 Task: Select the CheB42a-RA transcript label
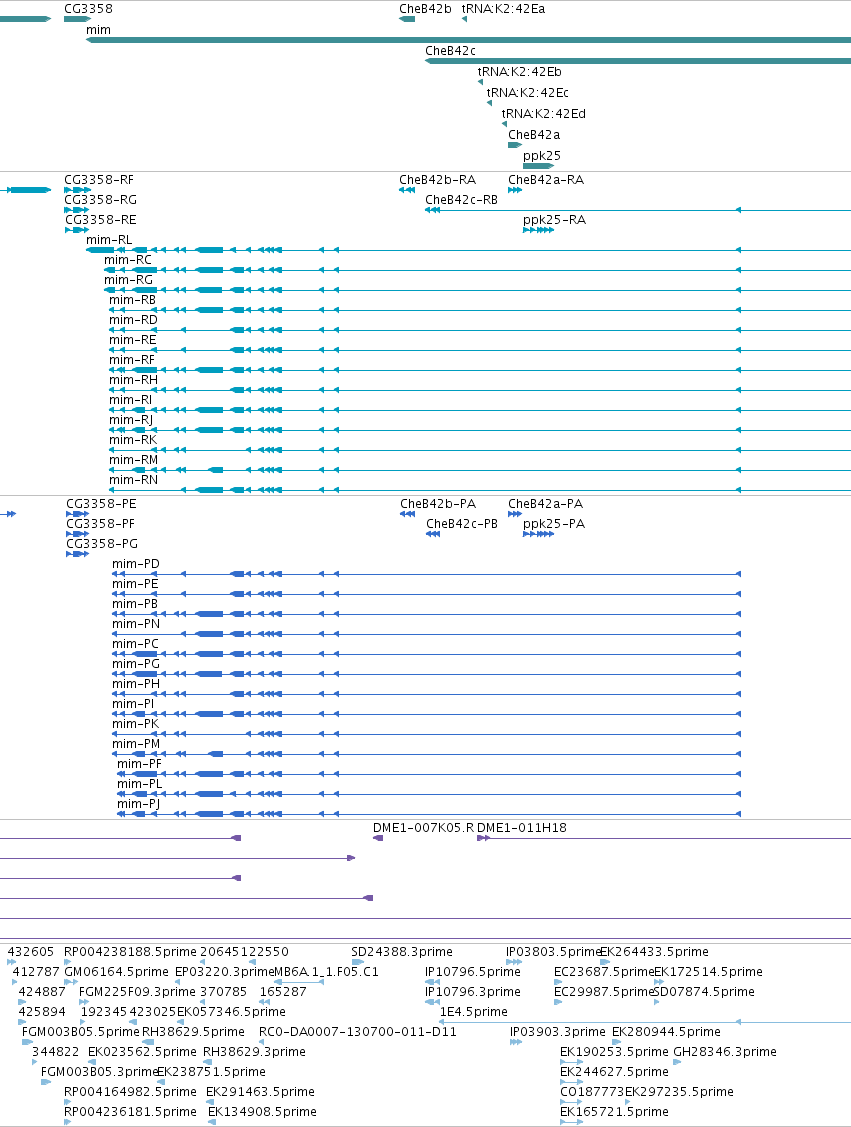(x=546, y=180)
